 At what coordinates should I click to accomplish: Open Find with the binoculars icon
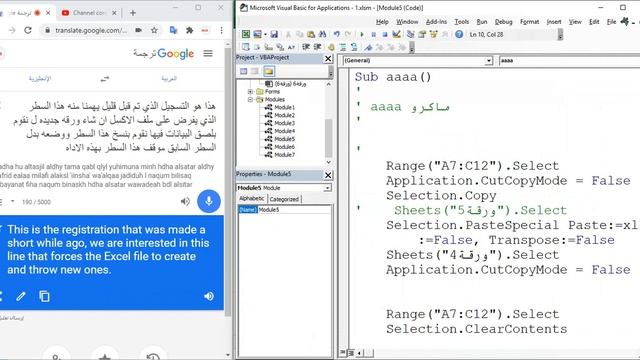322,34
